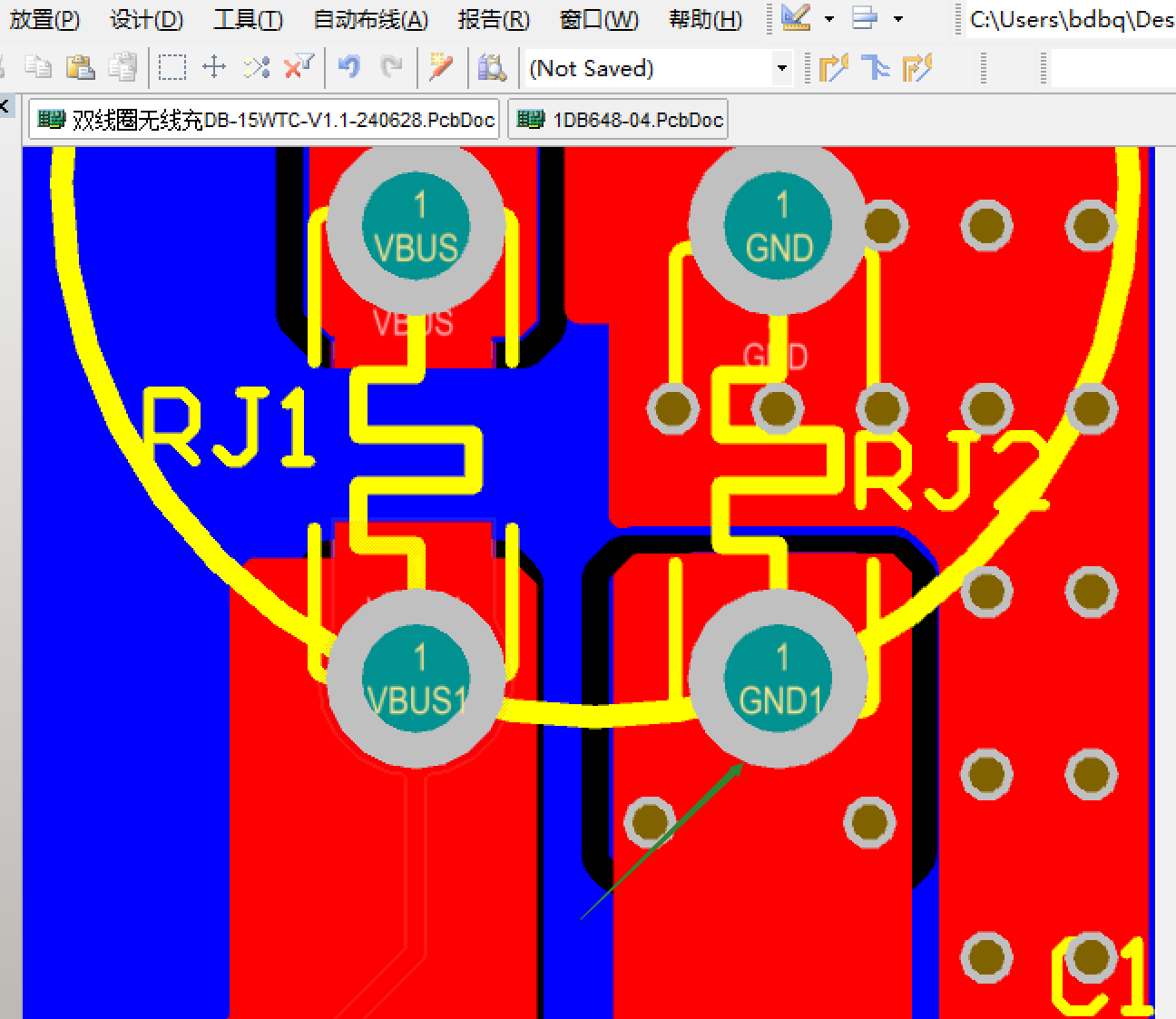Open the (Not Saved) view dropdown
Viewport: 1176px width, 1019px height.
[x=781, y=68]
